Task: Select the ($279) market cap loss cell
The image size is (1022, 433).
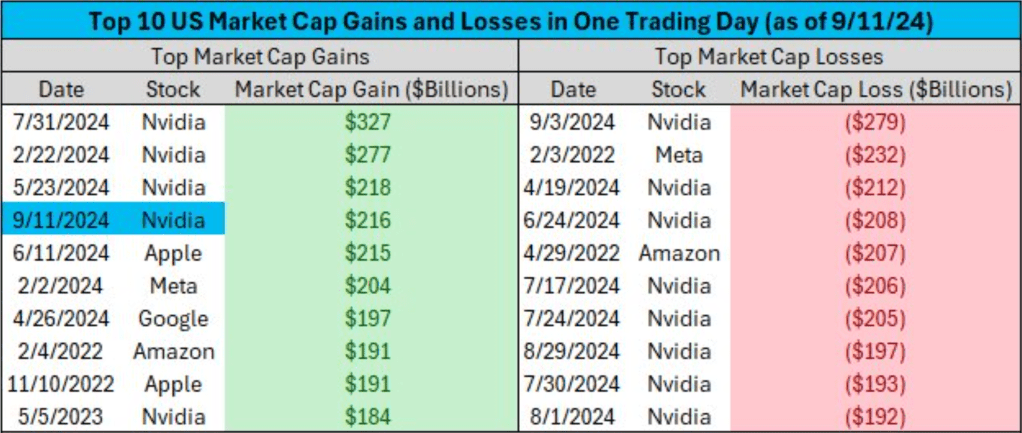Action: 875,123
